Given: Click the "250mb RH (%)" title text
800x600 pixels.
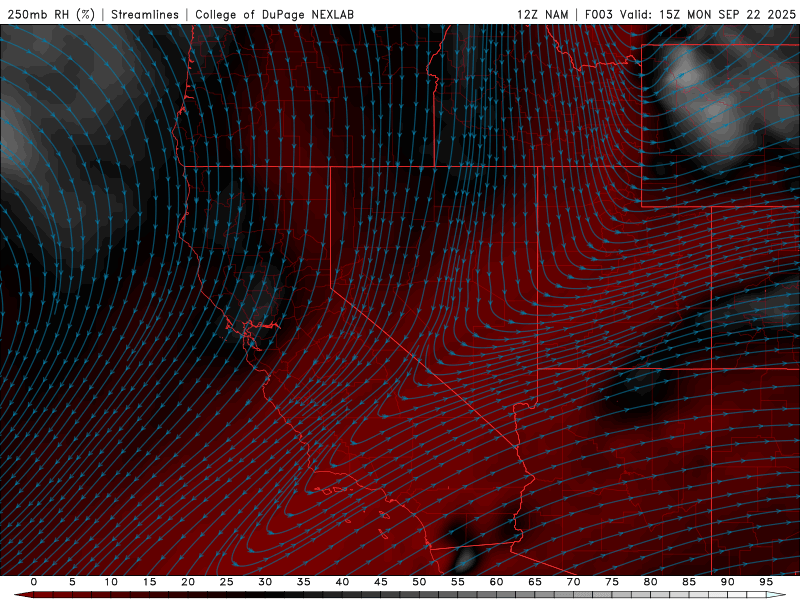Looking at the screenshot, I should (51, 14).
